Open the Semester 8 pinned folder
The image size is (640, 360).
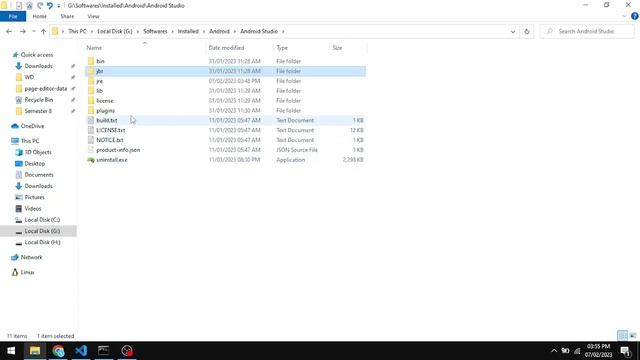coord(38,111)
